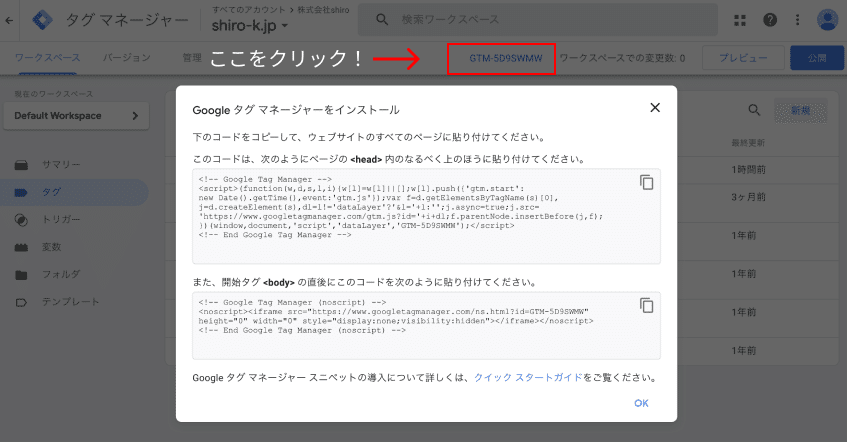The width and height of the screenshot is (847, 442).
Task: Open タグ in the sidebar
Action: click(52, 192)
